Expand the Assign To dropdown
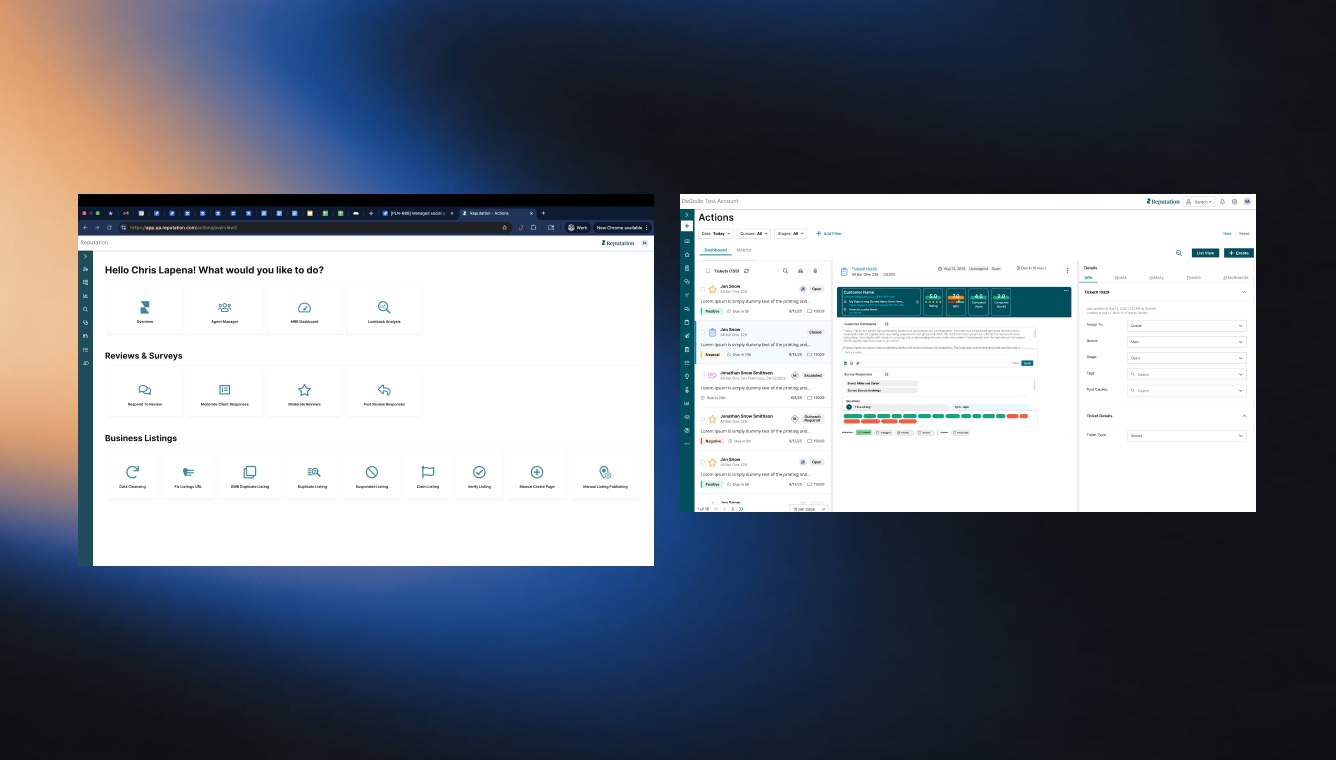 [x=1187, y=325]
